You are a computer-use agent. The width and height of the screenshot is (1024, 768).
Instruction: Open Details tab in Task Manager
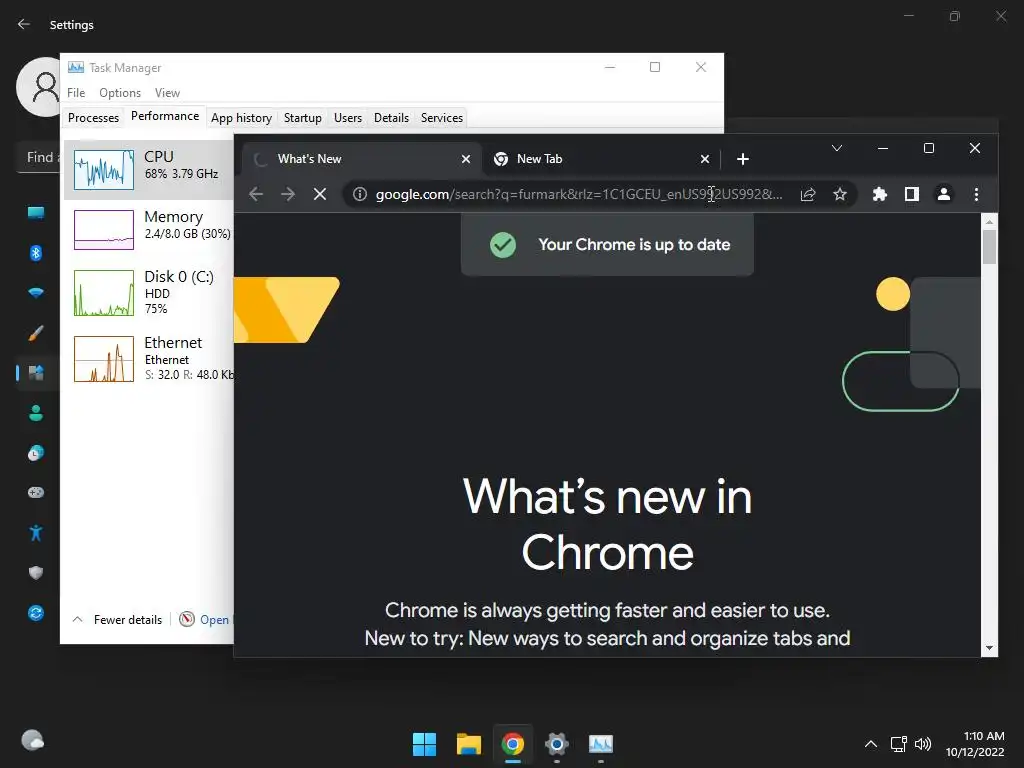[x=391, y=118]
